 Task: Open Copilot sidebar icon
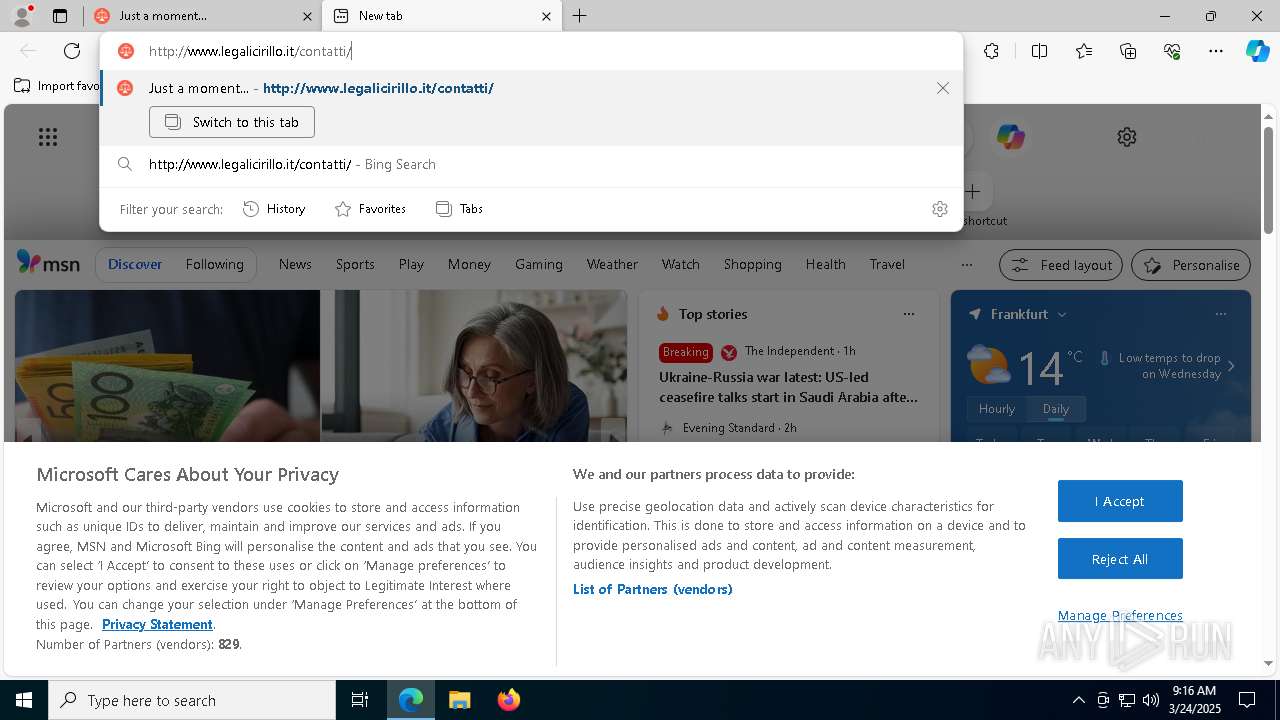1258,51
